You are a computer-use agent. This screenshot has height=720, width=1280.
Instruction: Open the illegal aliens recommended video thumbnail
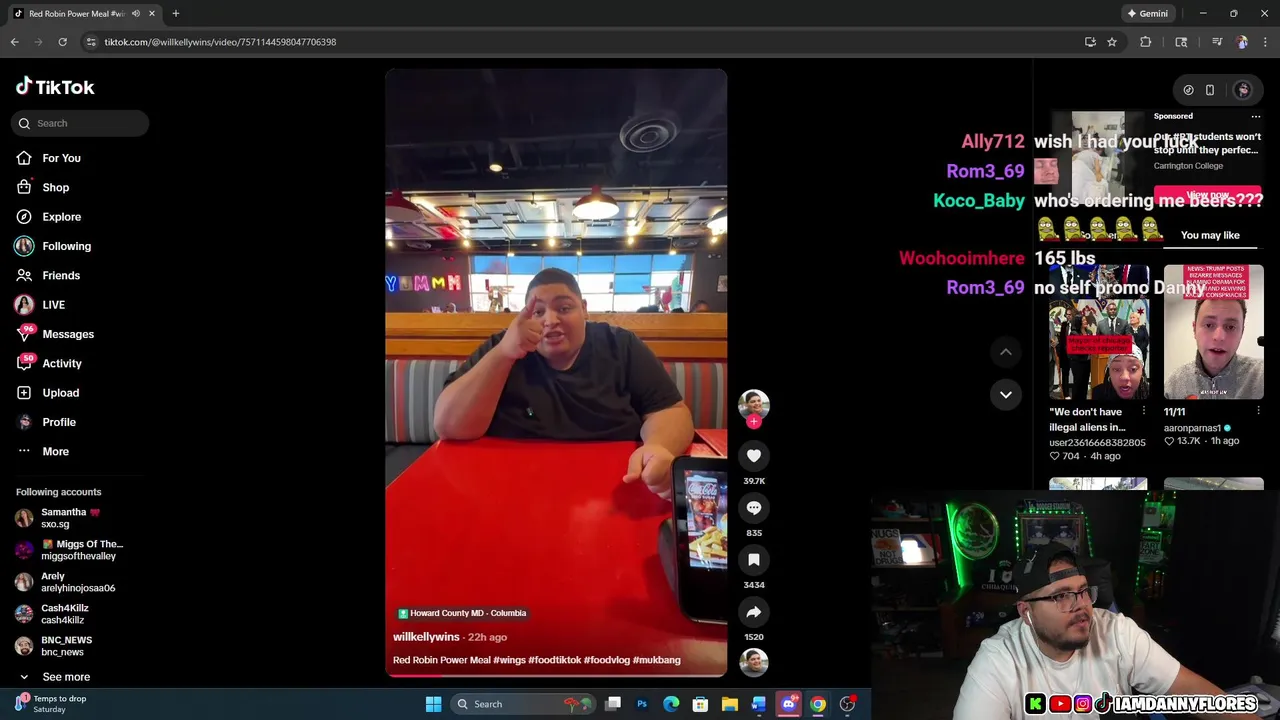pos(1099,332)
